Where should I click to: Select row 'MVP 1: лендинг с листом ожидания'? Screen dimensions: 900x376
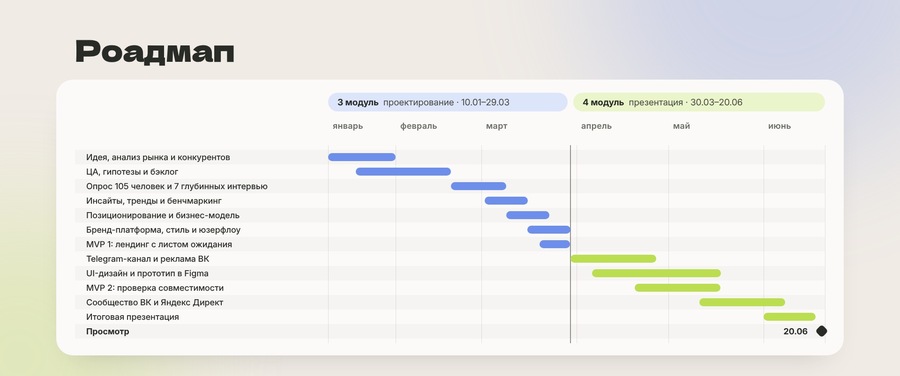click(450, 245)
